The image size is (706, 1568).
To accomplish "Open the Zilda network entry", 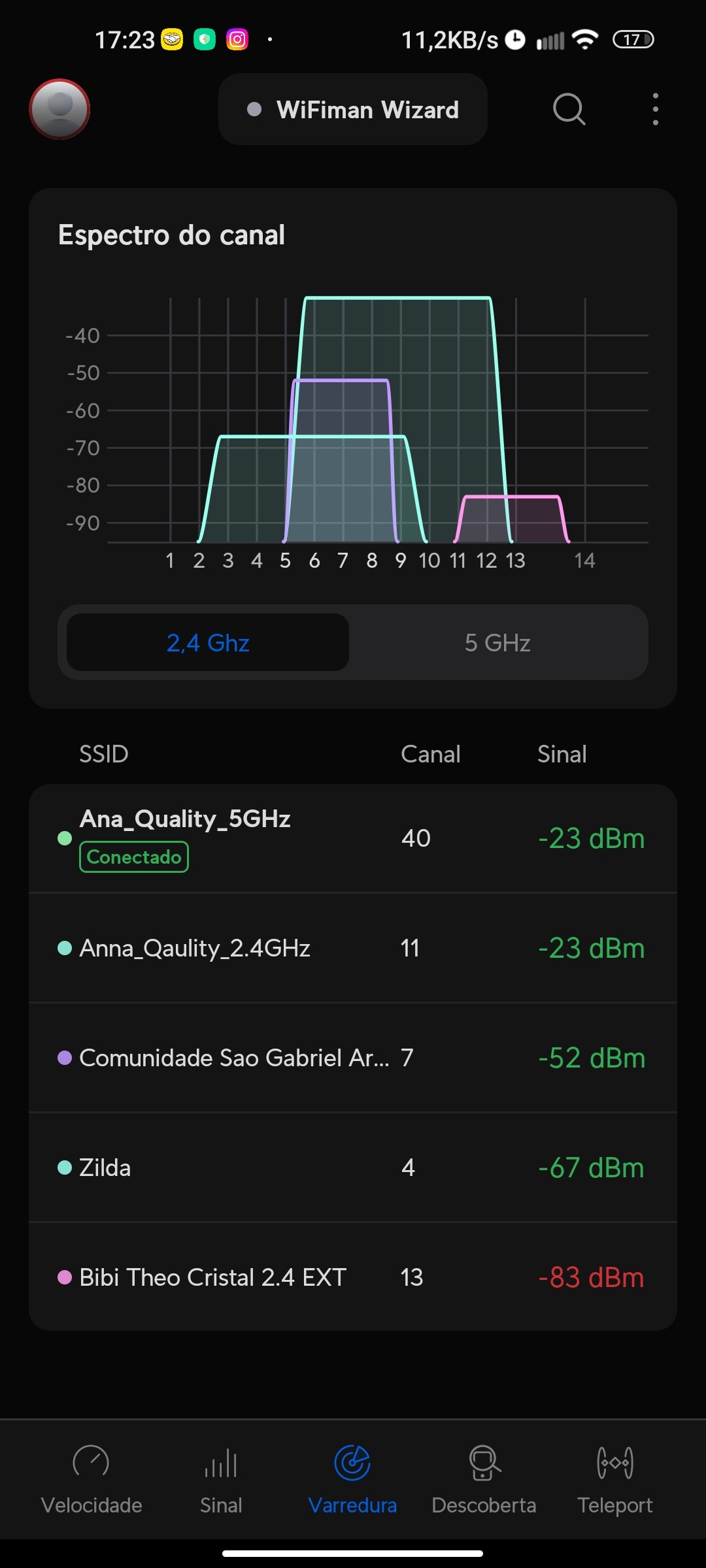I will click(x=353, y=1168).
